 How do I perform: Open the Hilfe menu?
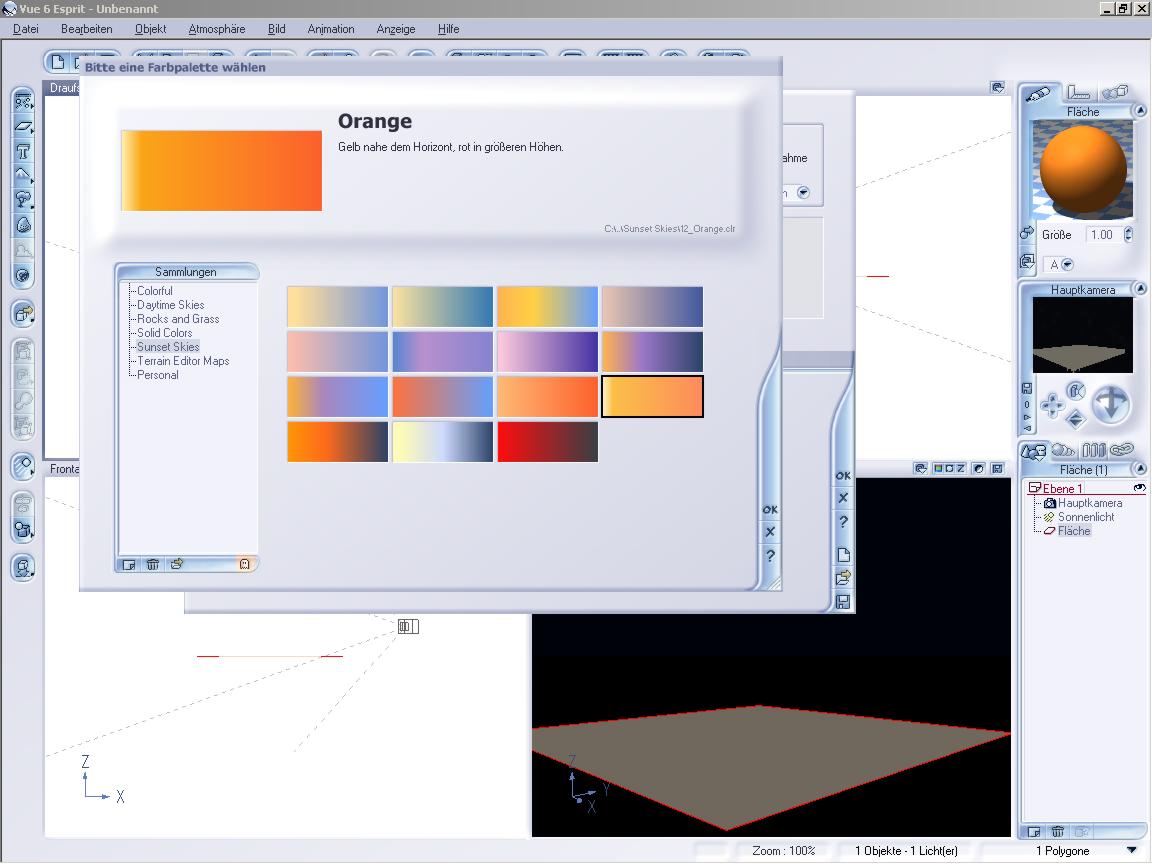coord(449,29)
